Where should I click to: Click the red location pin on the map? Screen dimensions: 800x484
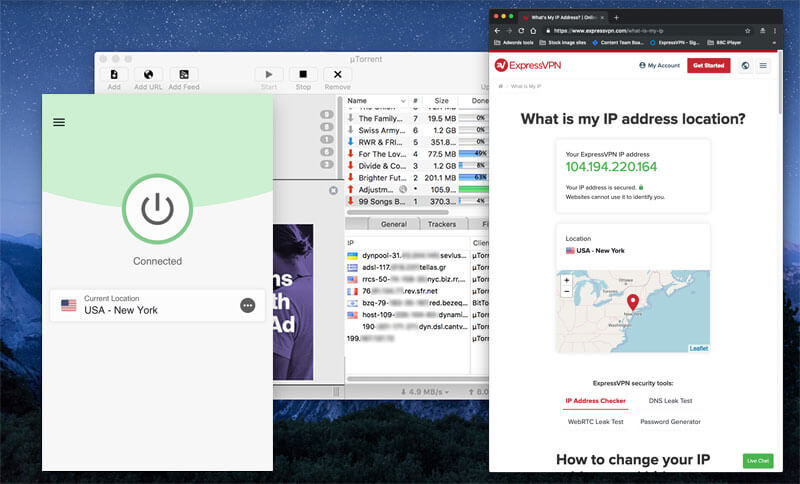pyautogui.click(x=633, y=302)
